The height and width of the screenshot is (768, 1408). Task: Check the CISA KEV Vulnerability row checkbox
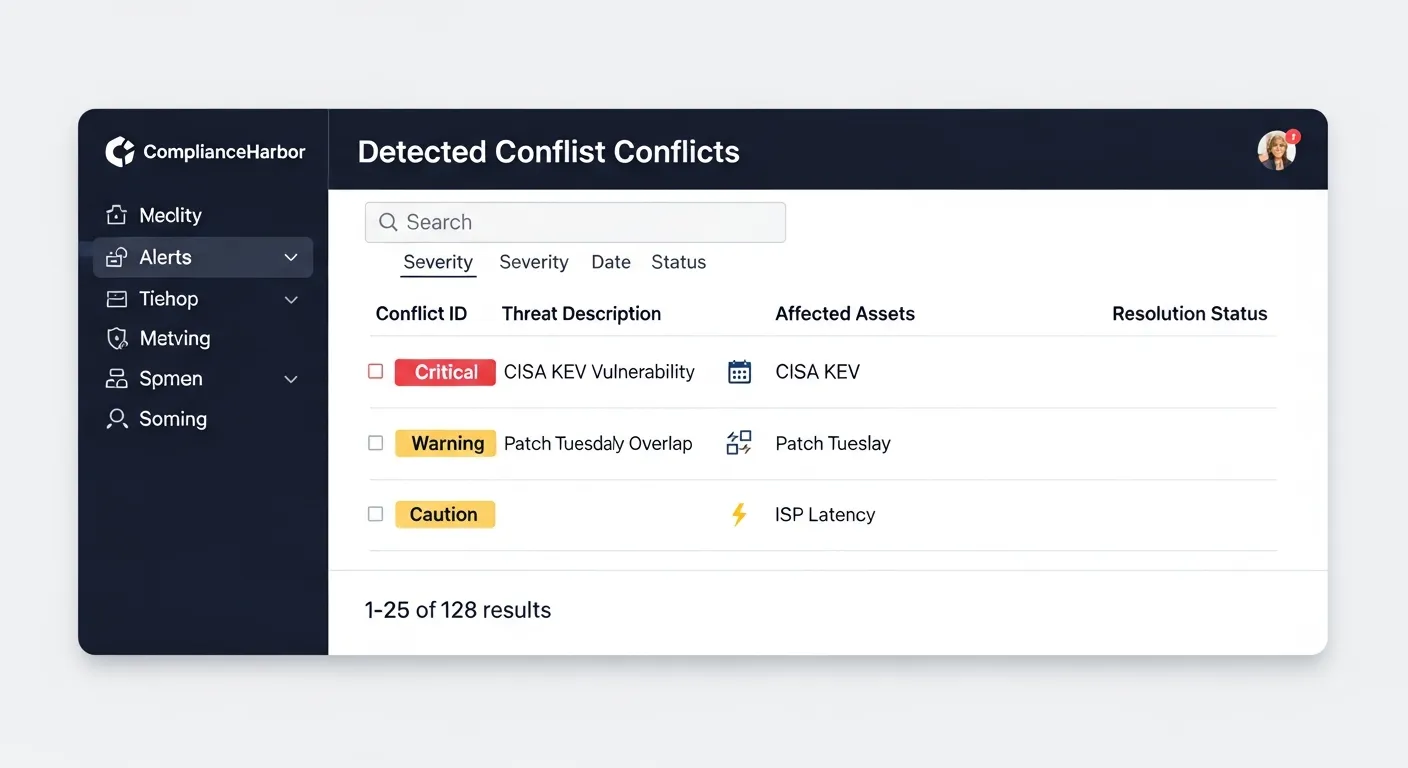[375, 371]
